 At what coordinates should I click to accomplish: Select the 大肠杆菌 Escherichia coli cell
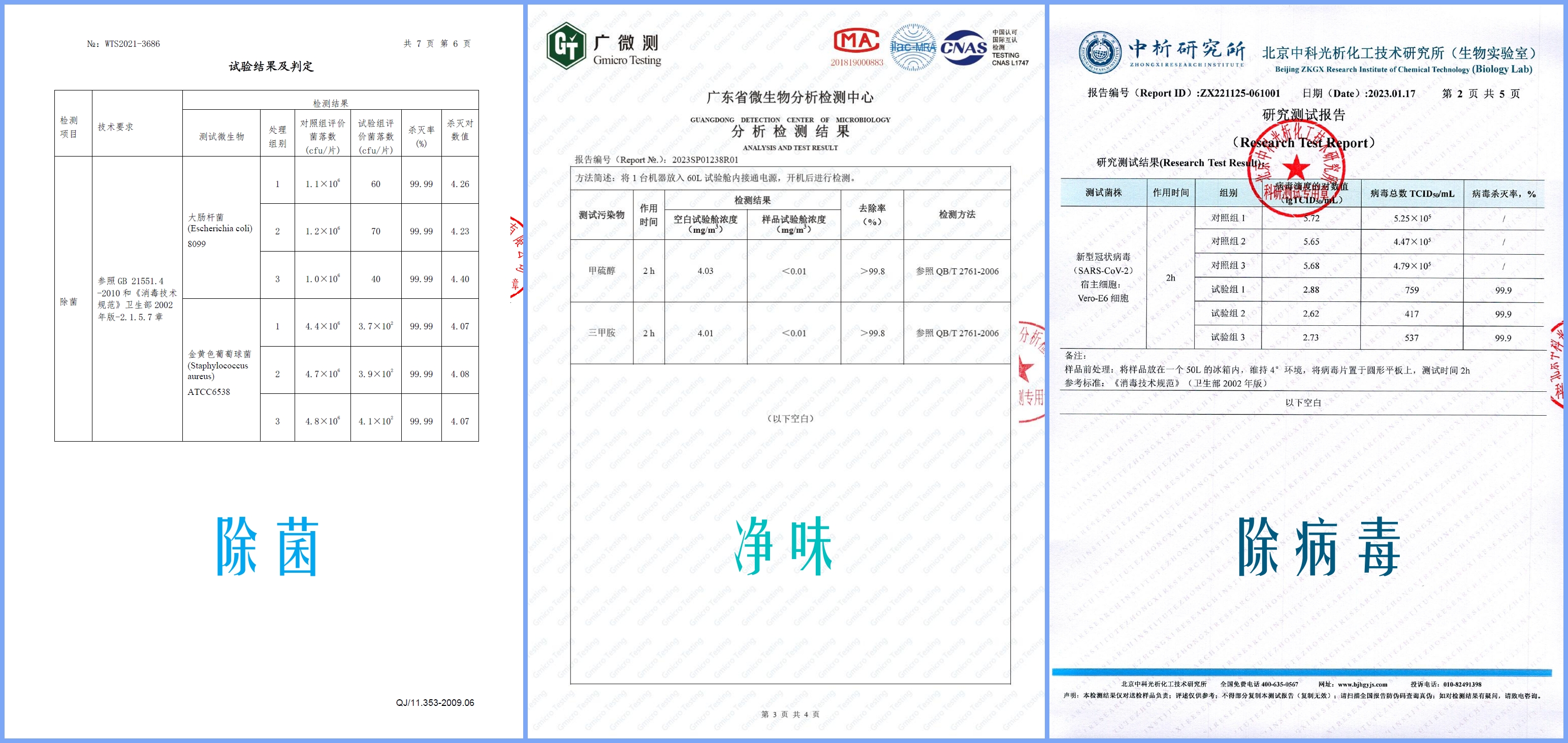point(220,228)
